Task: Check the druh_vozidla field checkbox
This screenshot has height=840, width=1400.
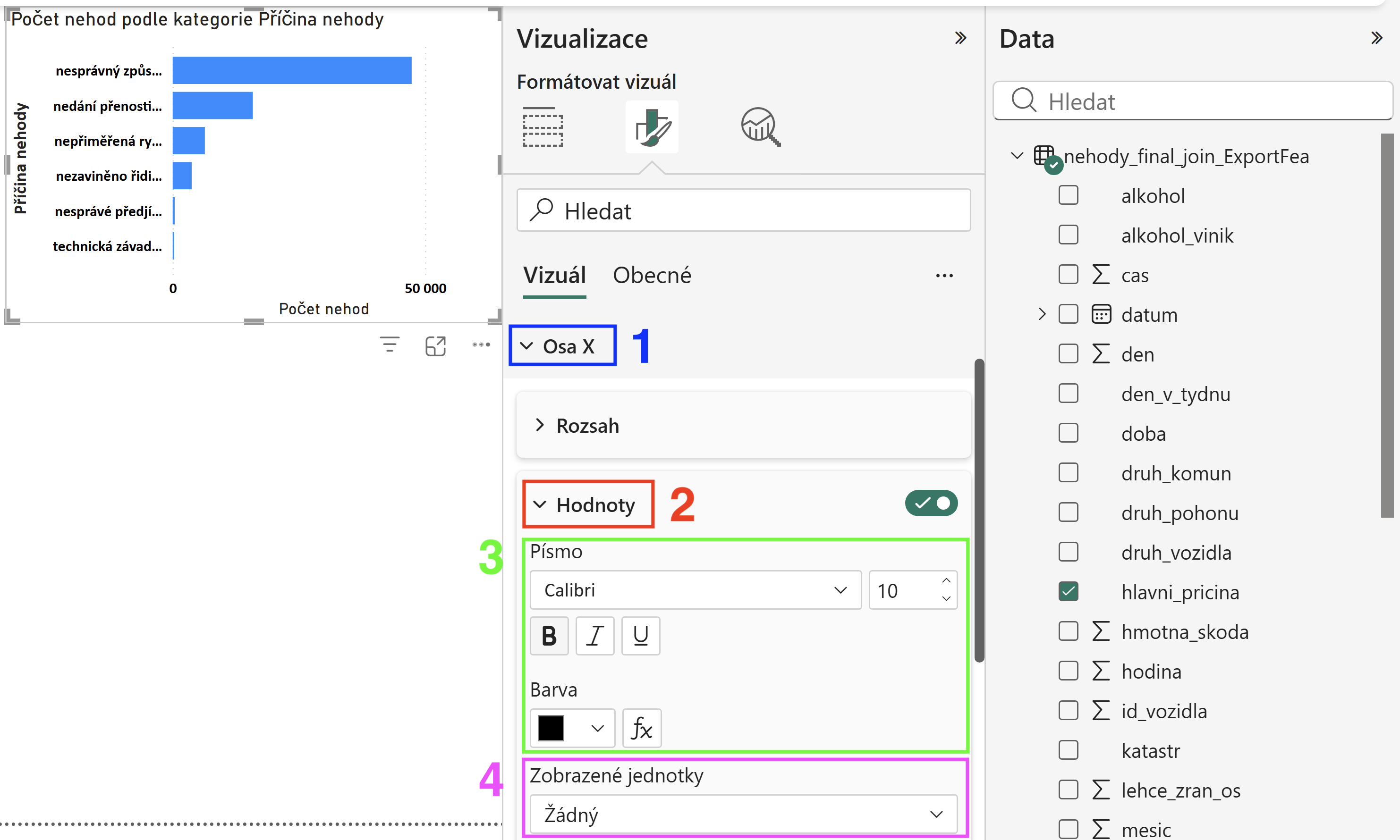Action: (x=1068, y=552)
